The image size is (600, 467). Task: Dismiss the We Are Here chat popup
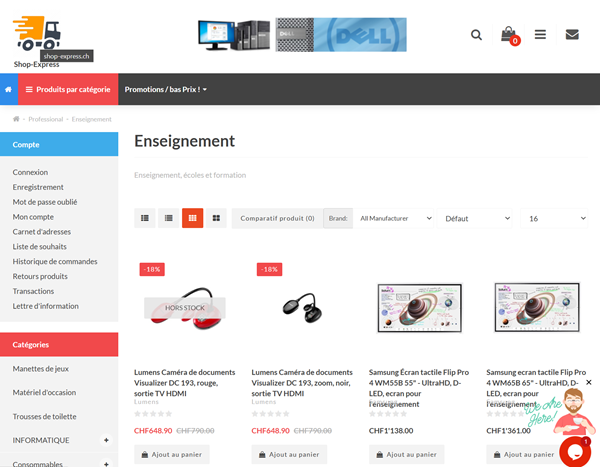tap(589, 382)
